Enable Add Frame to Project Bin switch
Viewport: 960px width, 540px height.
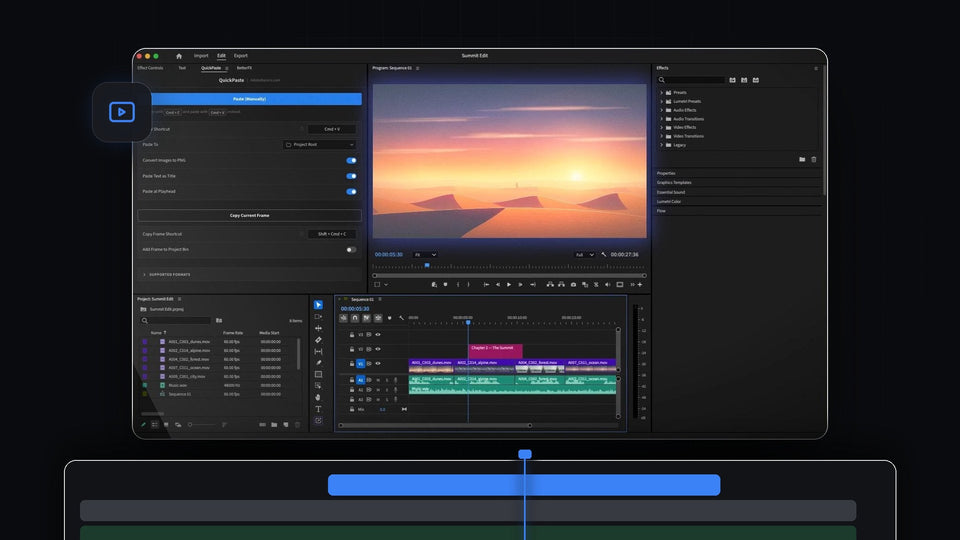tap(351, 250)
